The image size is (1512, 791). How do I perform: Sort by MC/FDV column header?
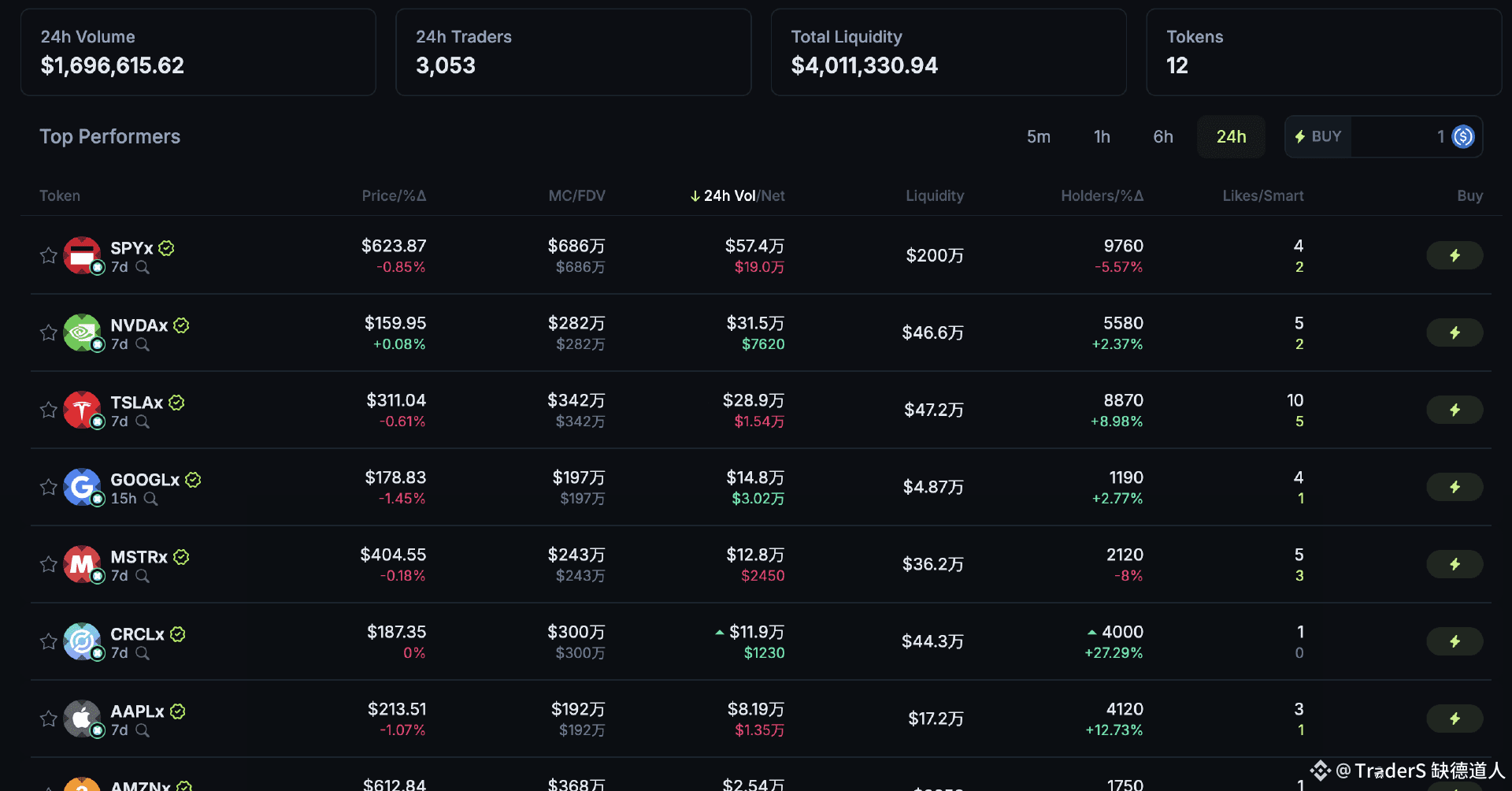pos(576,195)
